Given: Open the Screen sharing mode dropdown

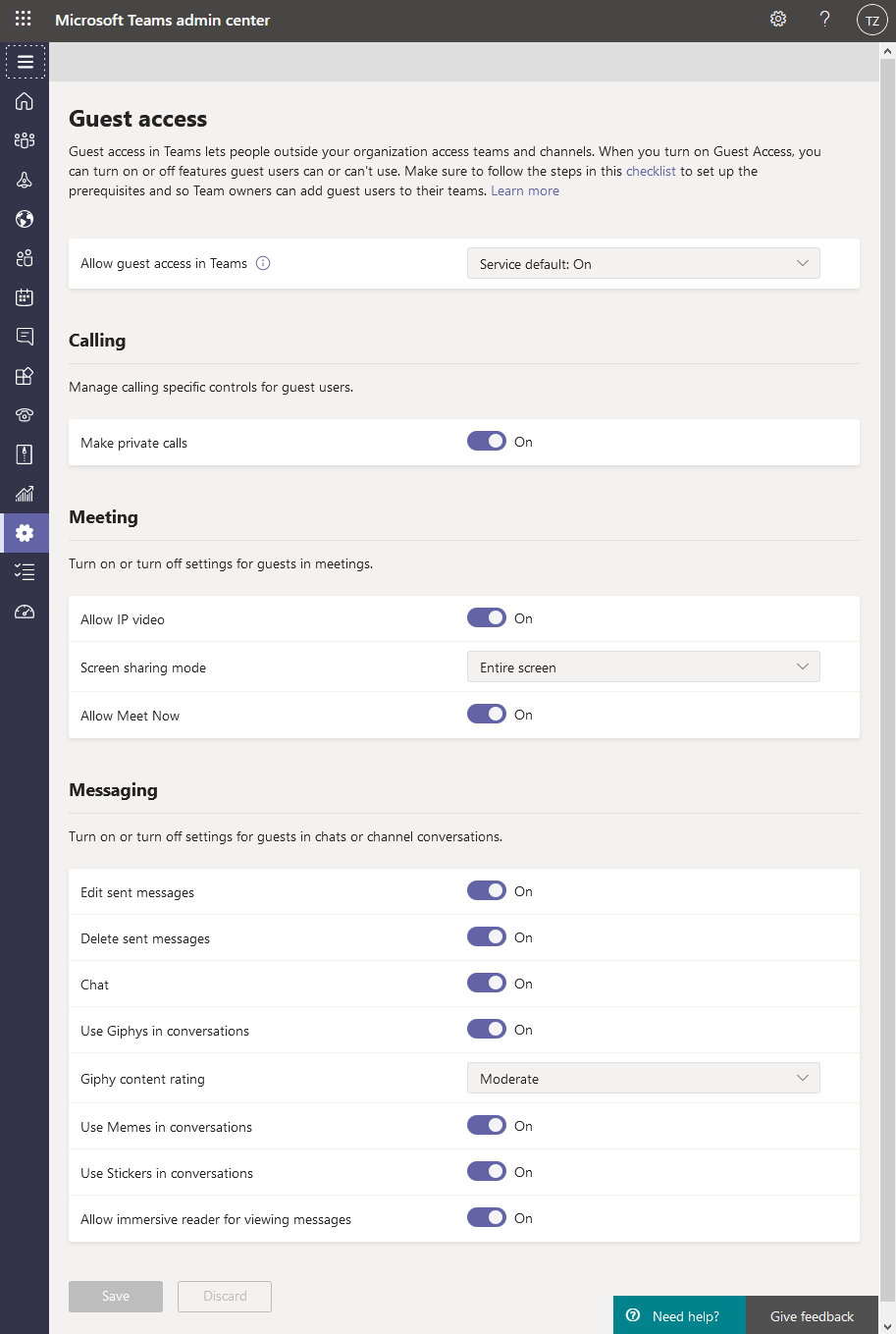Looking at the screenshot, I should point(643,667).
